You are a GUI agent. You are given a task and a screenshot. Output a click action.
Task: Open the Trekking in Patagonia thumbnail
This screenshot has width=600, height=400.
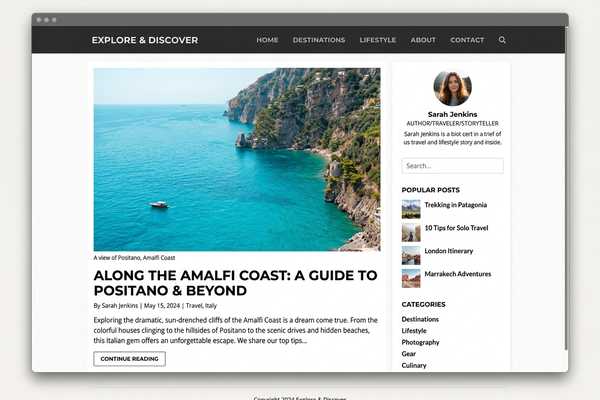coord(411,209)
